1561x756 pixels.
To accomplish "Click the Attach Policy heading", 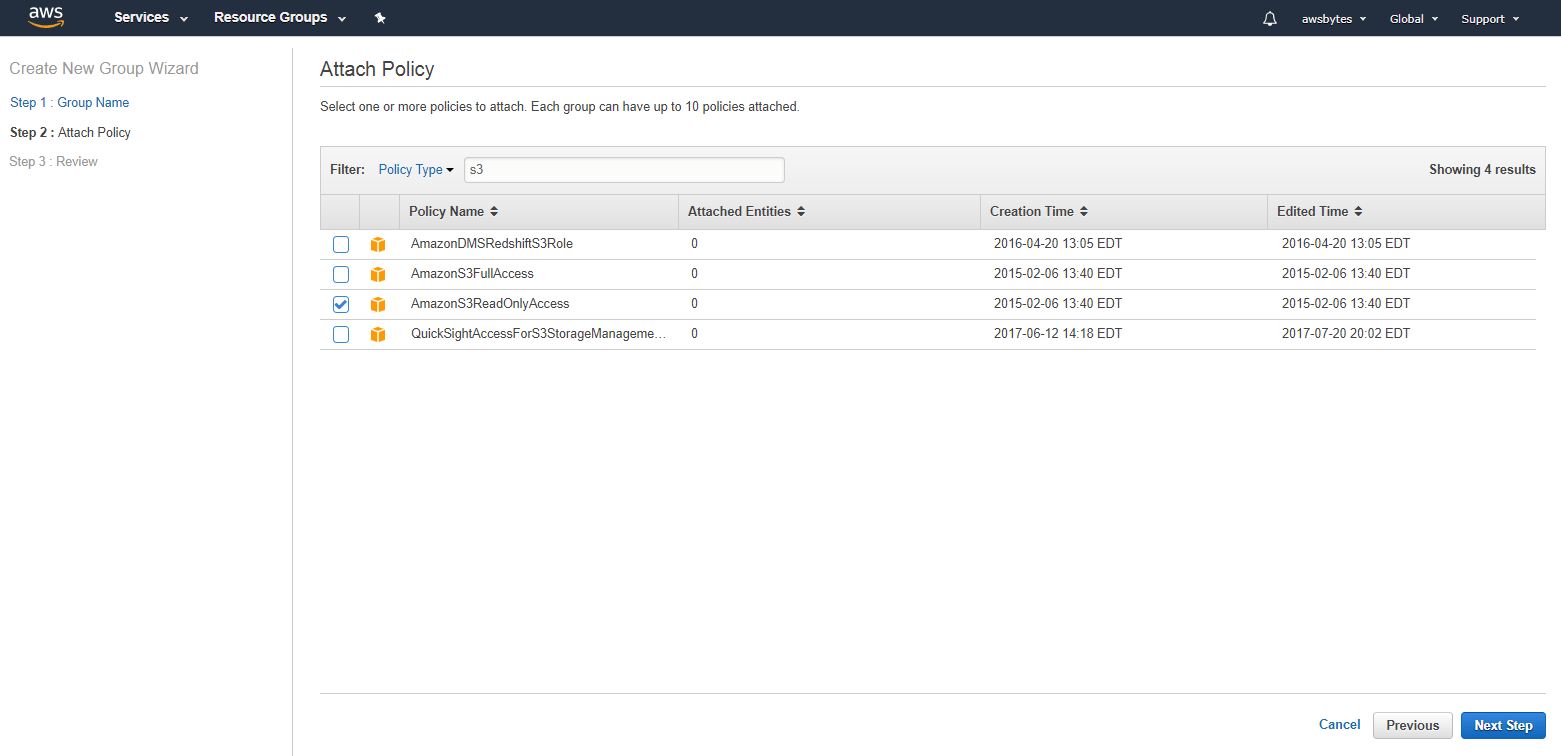I will coord(377,69).
